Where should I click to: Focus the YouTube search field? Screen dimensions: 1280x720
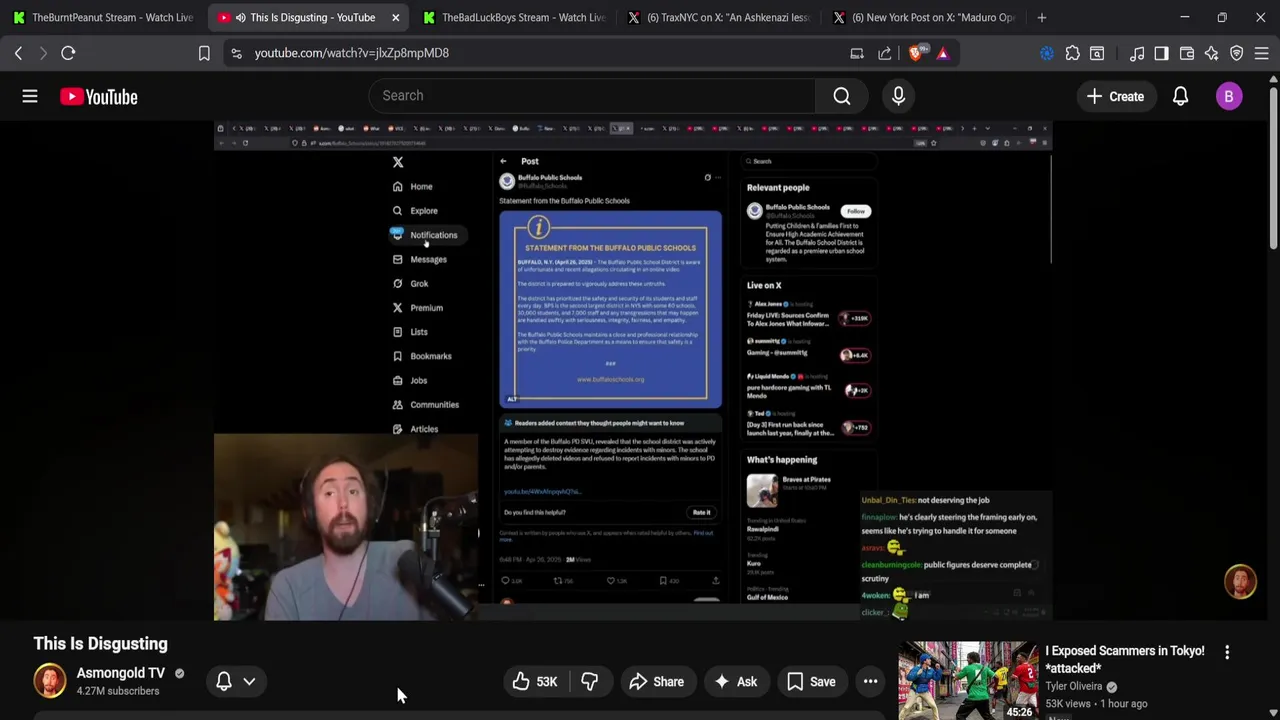click(592, 96)
